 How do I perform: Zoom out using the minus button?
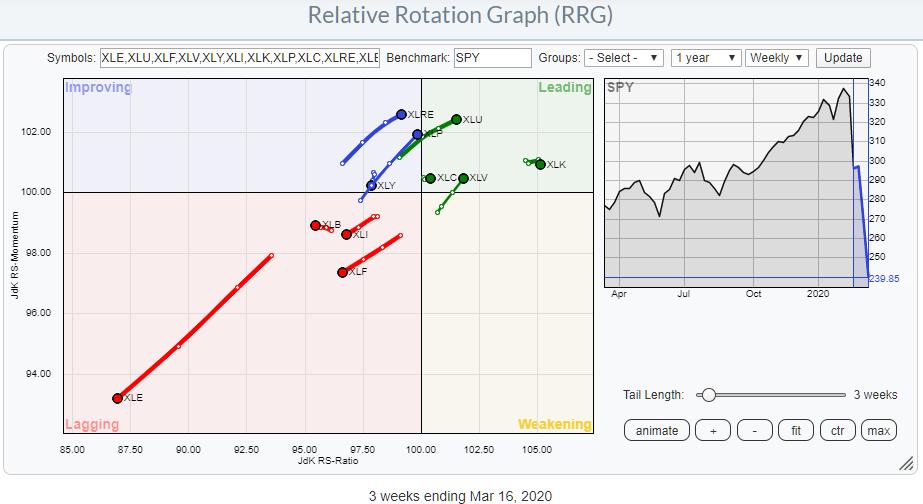(x=753, y=431)
